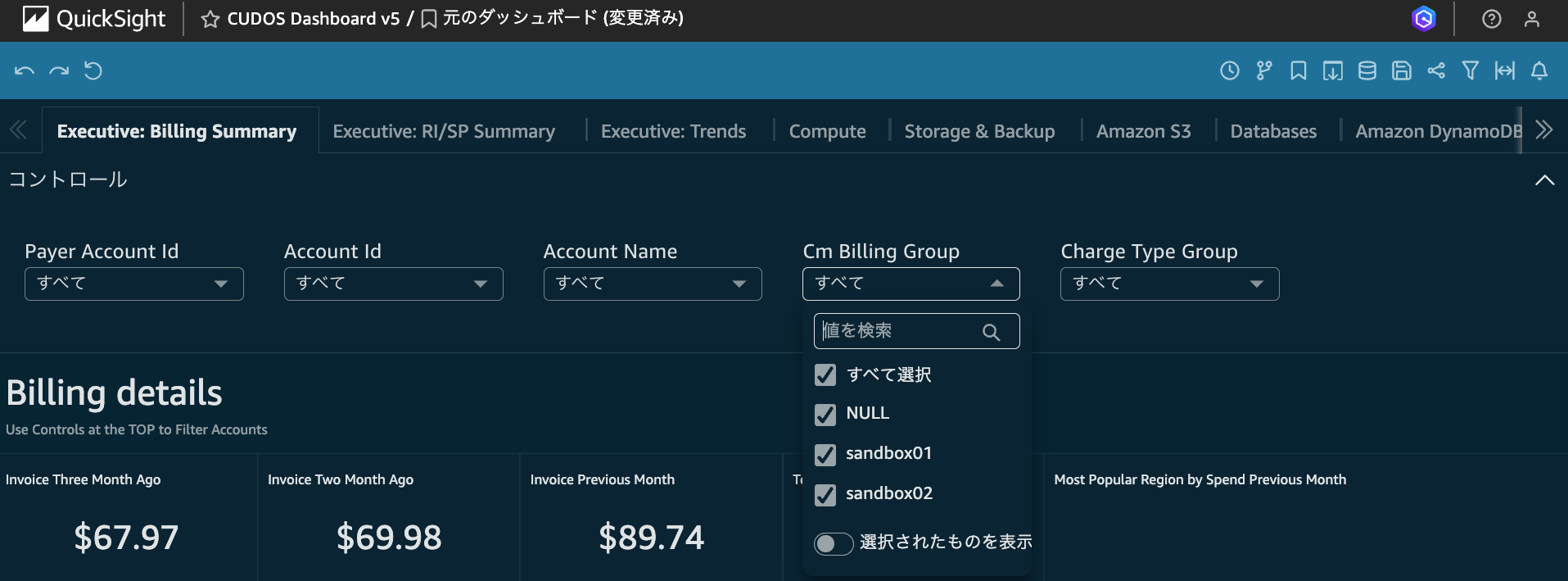The width and height of the screenshot is (1568, 581).
Task: Click the save floppy disk icon
Action: (x=1402, y=70)
